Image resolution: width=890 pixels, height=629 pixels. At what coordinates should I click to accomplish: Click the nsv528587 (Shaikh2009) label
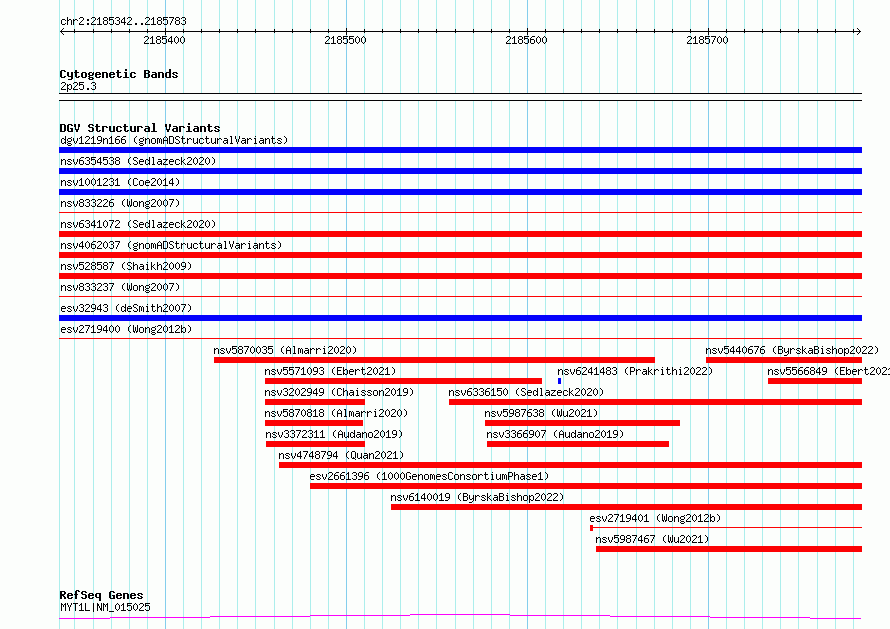(x=126, y=266)
